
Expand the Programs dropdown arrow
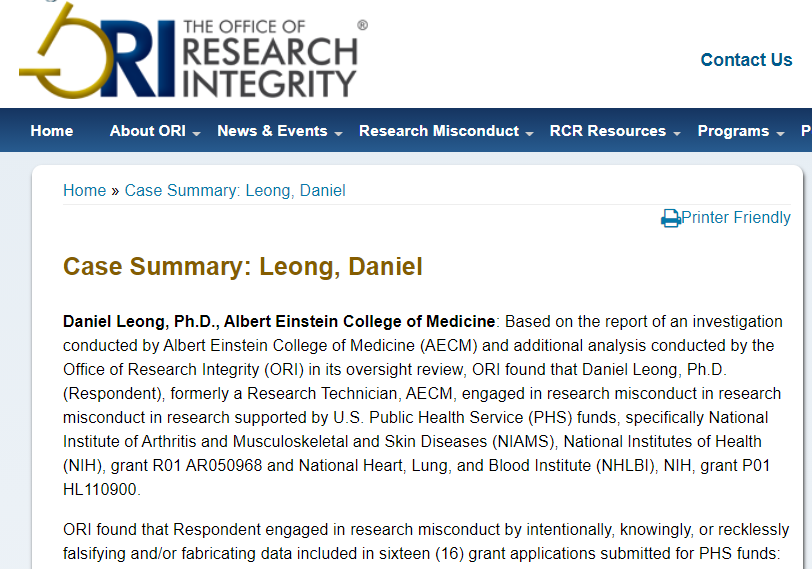click(780, 133)
